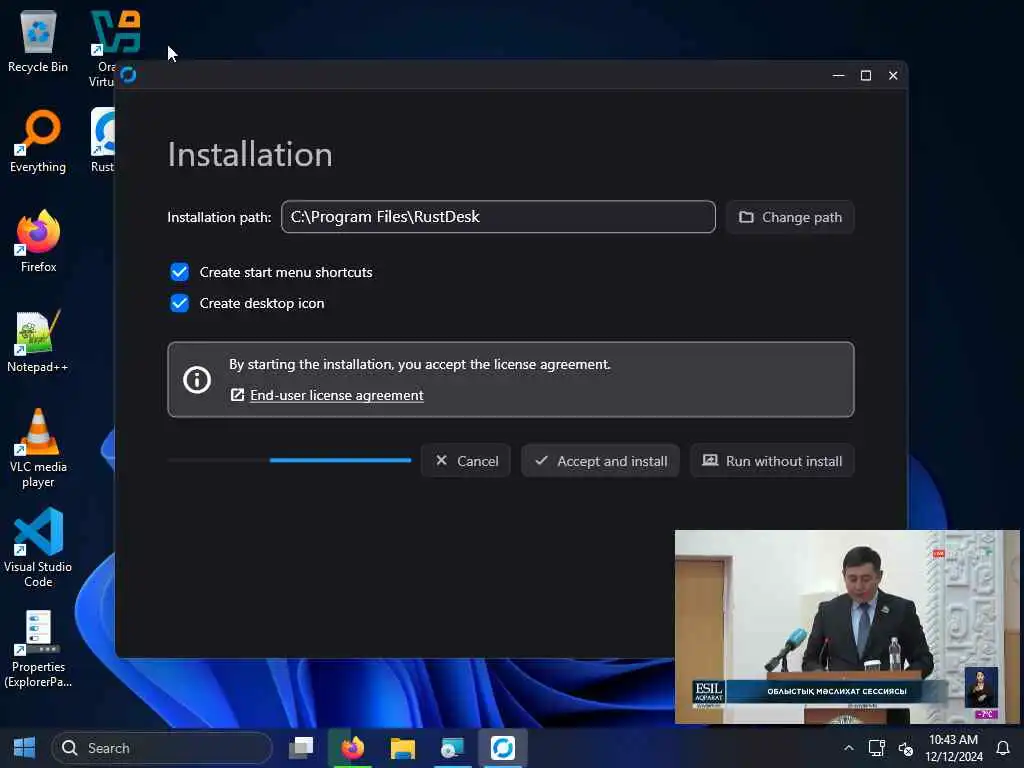Open Windows Start menu
1024x768 pixels.
24,748
